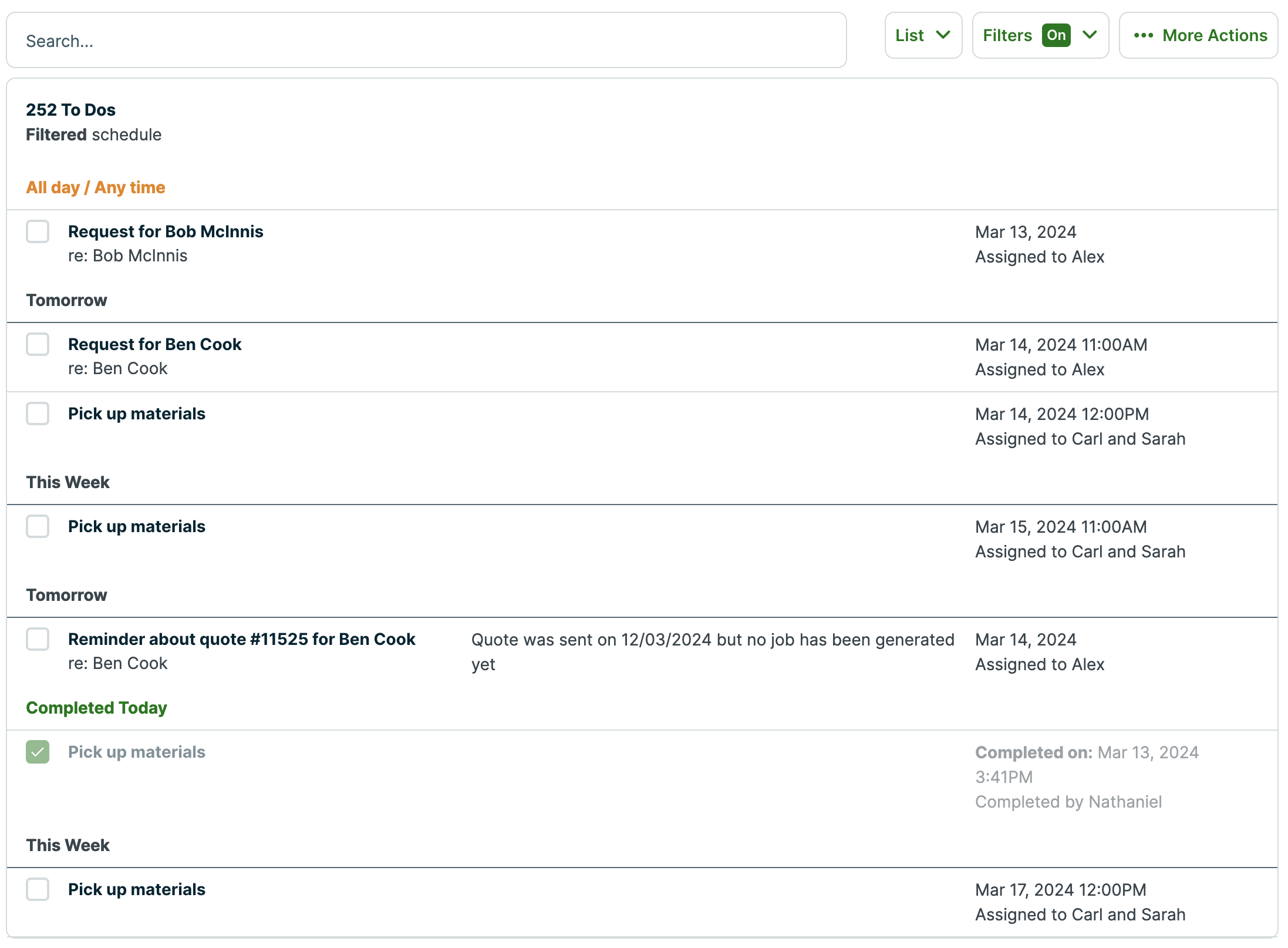Click the Filters dropdown chevron icon
This screenshot has width=1288, height=948.
click(x=1091, y=35)
